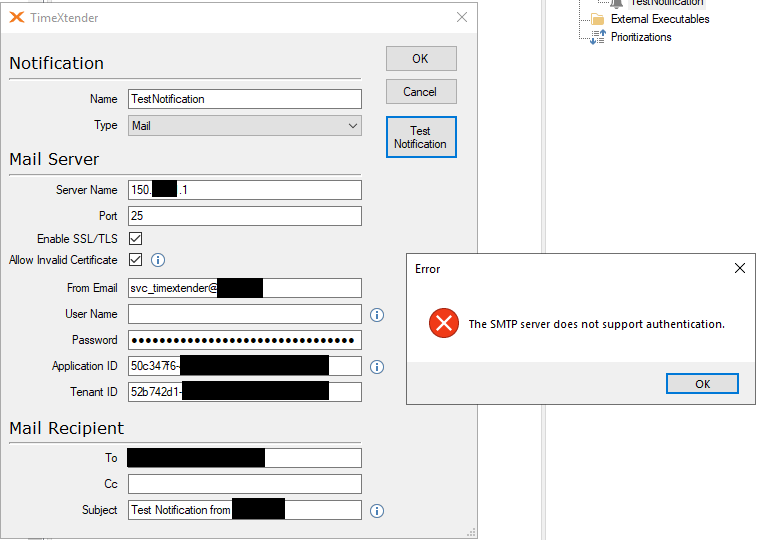Click the Subject input field
Screen dimensions: 758x540
[x=245, y=510]
